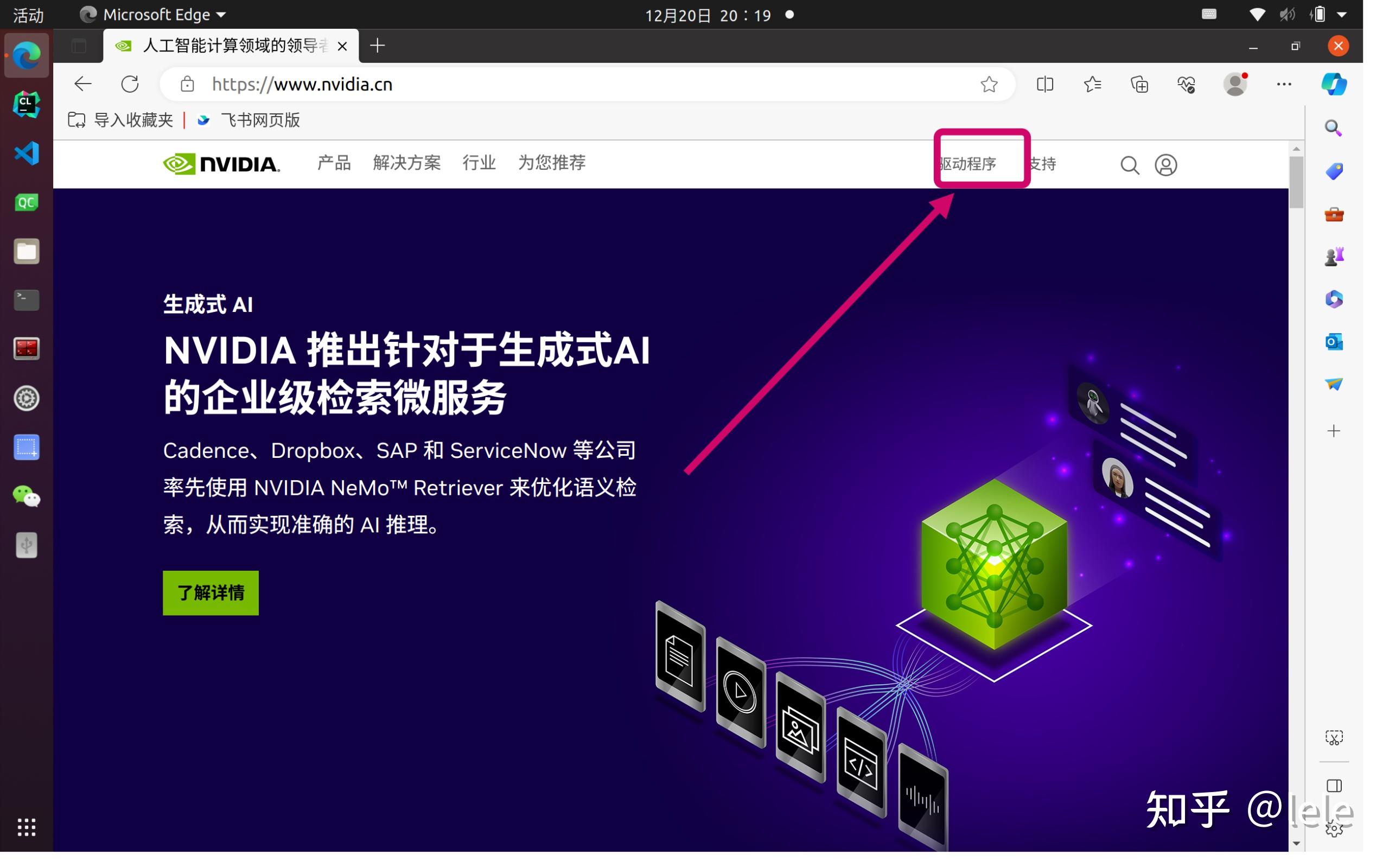Open the 产品 menu item

[x=334, y=164]
